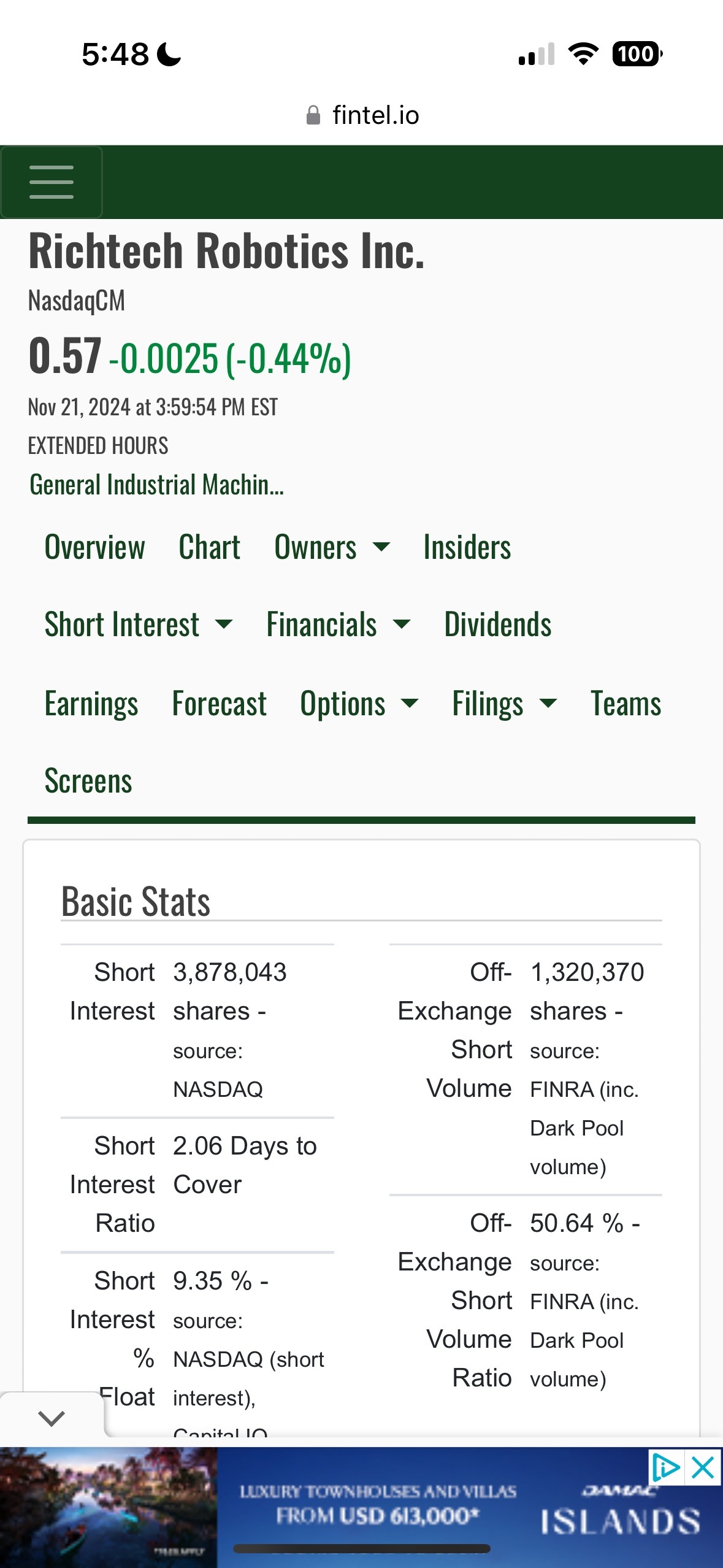723x1568 pixels.
Task: Tap the ad villa image thumbnail
Action: [109, 1507]
